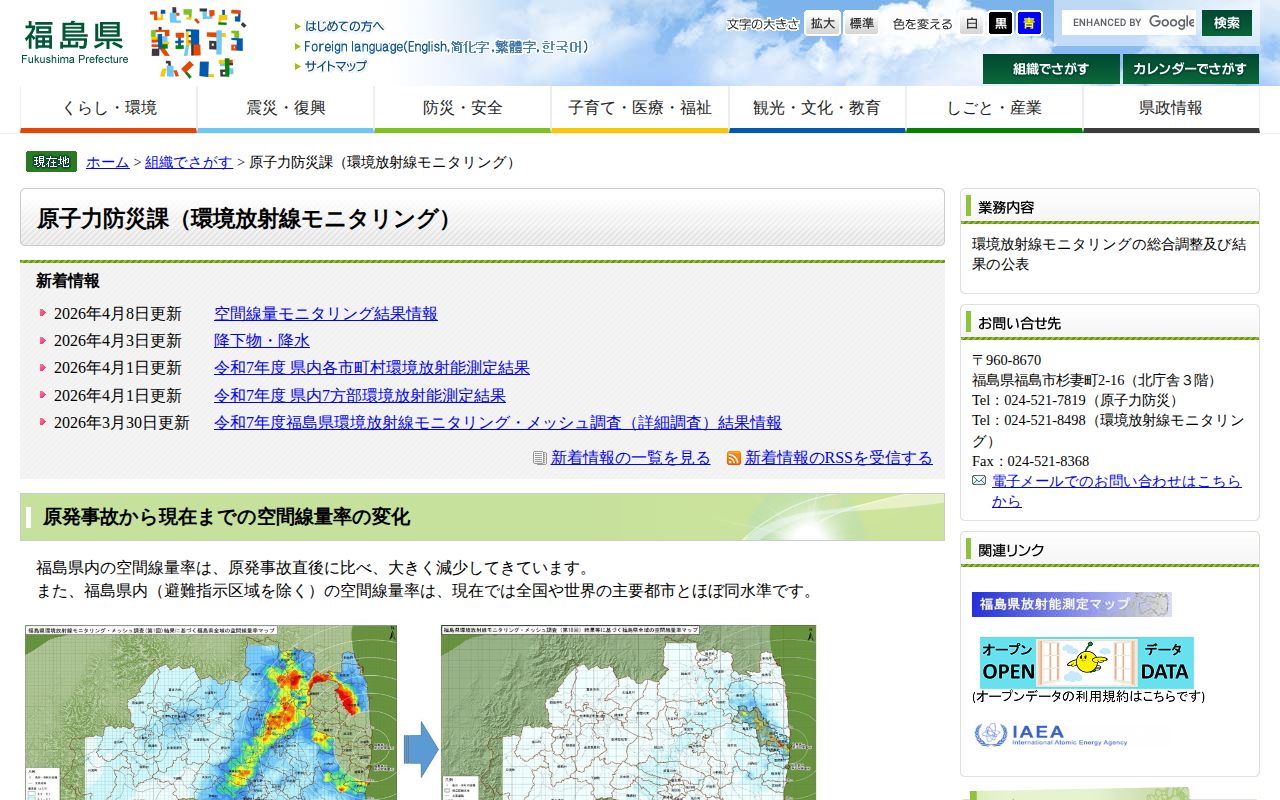Switch page colors to 青 (blue)
Viewport: 1280px width, 800px height.
(1029, 23)
